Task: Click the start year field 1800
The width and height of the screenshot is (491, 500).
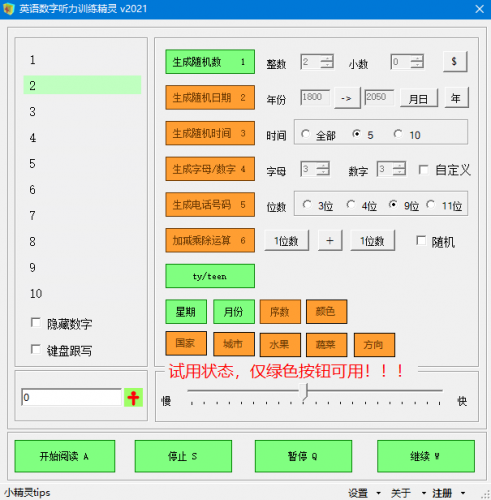Action: [315, 97]
